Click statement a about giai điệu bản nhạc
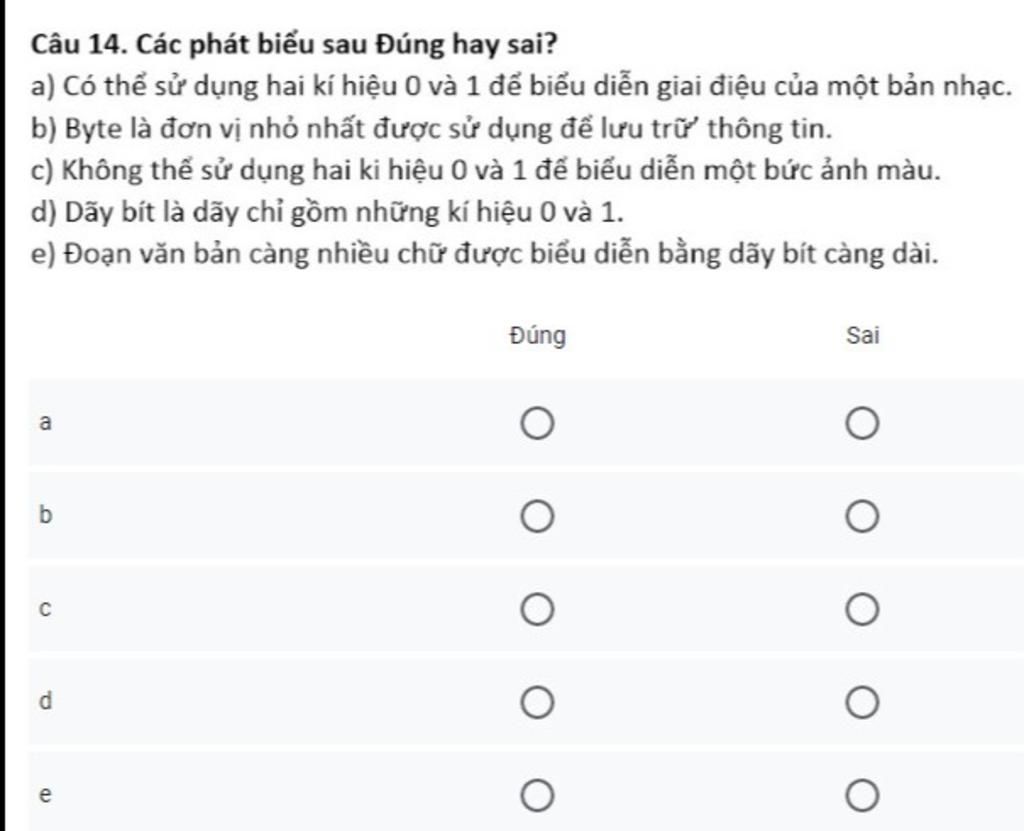 coord(518,86)
